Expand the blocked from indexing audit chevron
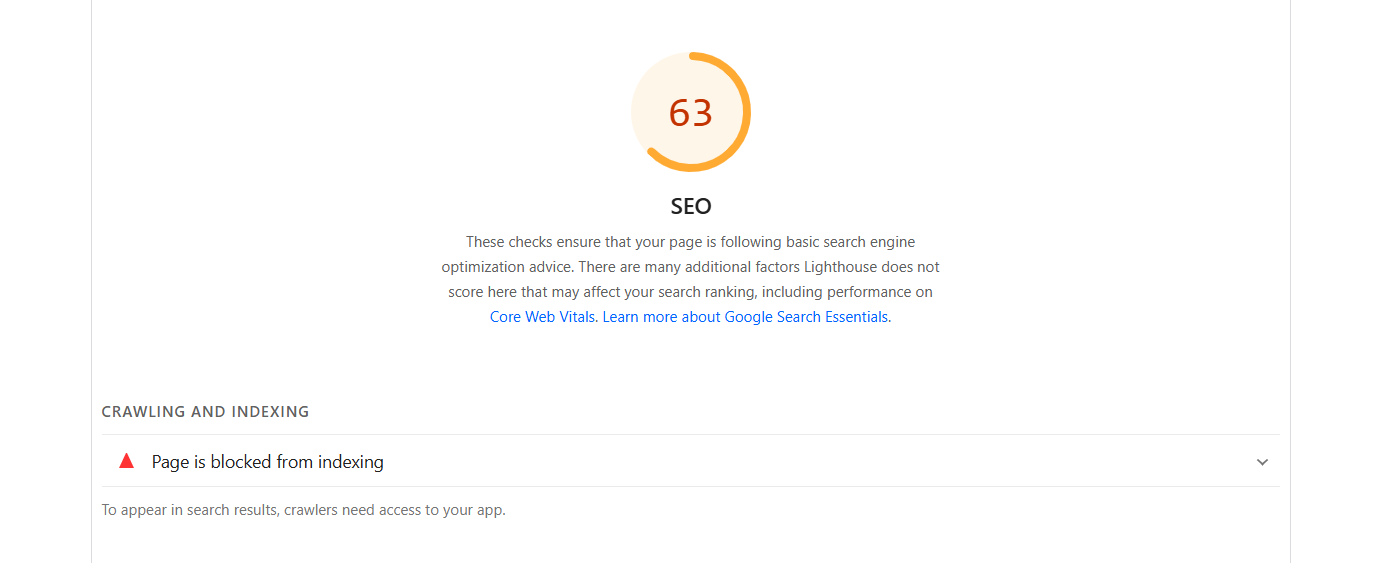The height and width of the screenshot is (563, 1395). click(1262, 462)
